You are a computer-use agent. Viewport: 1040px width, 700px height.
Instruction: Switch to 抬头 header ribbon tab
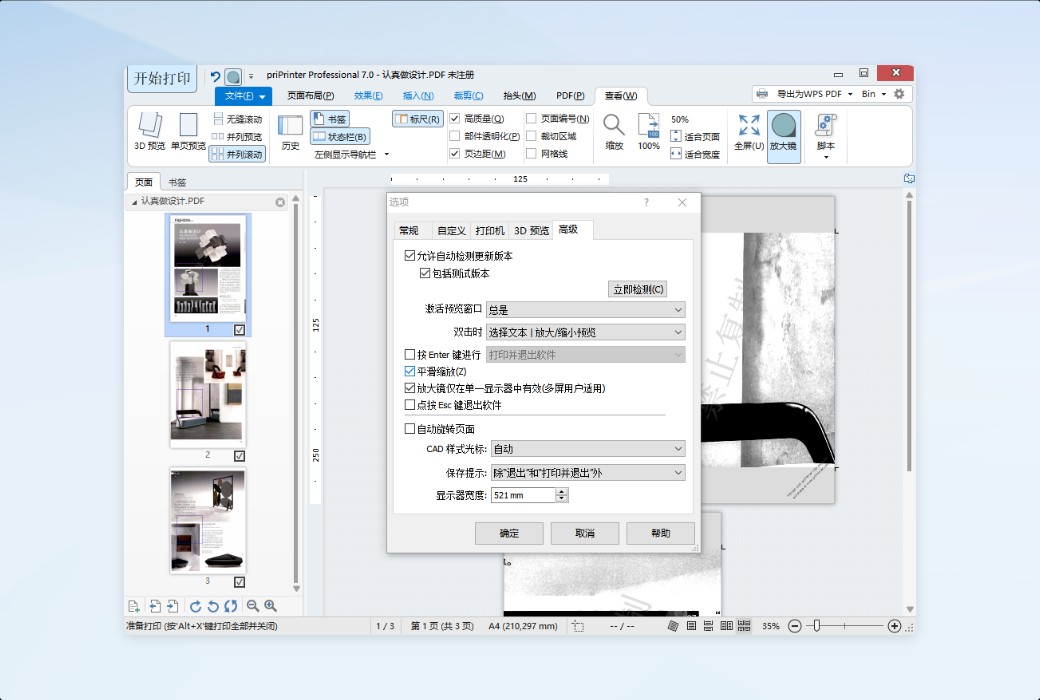pyautogui.click(x=519, y=96)
